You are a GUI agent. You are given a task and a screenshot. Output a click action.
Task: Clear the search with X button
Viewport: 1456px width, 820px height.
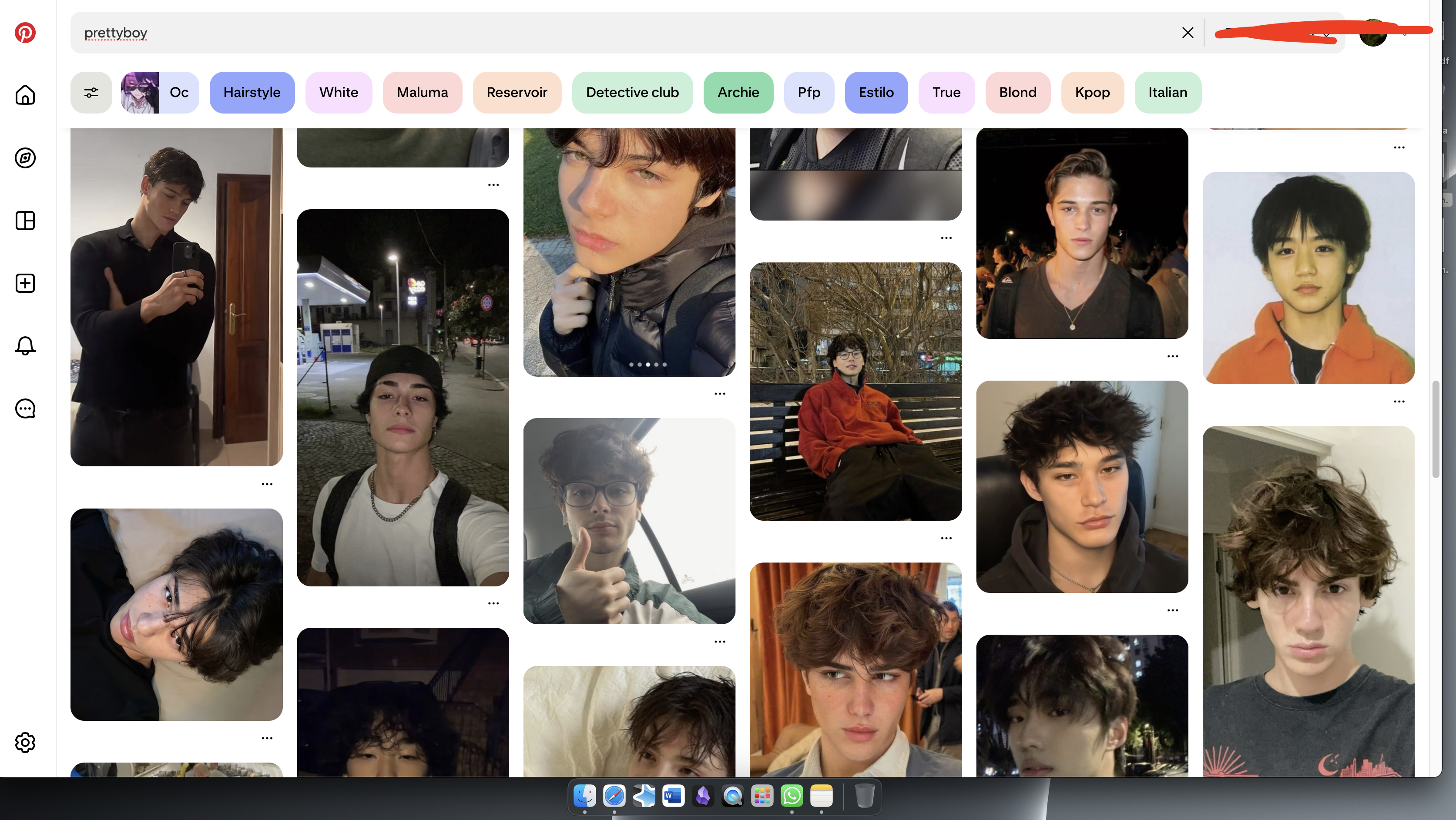(x=1188, y=33)
